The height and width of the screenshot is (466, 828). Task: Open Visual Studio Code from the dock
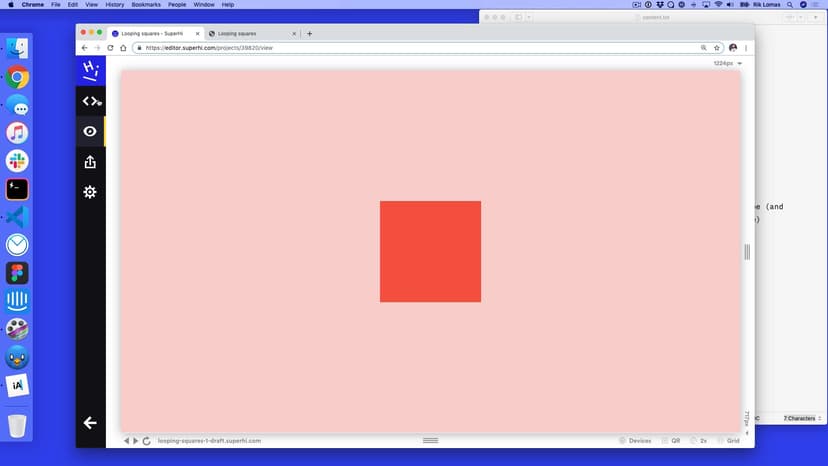click(17, 217)
